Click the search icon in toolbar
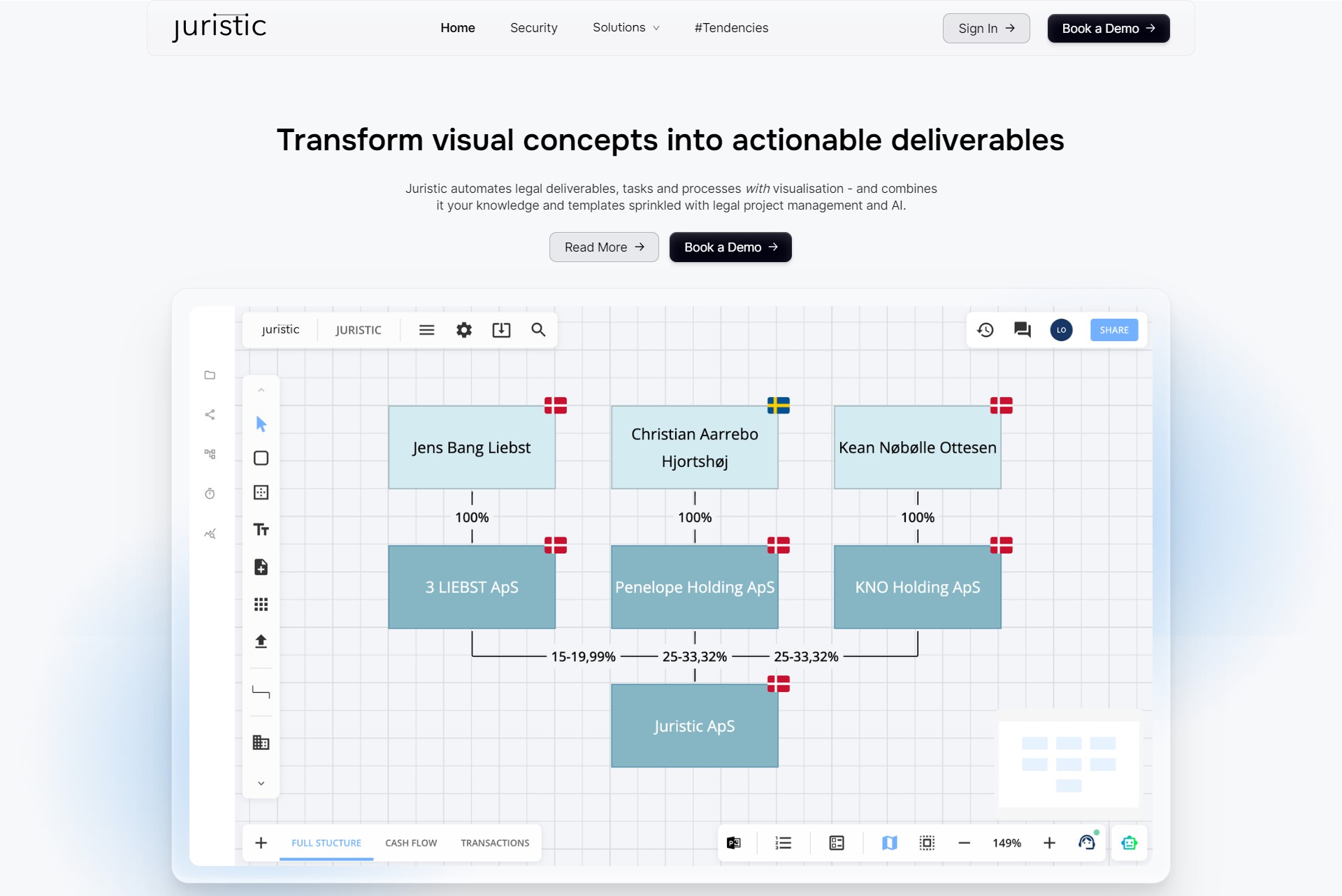Screen dimensions: 1342x896 537,329
